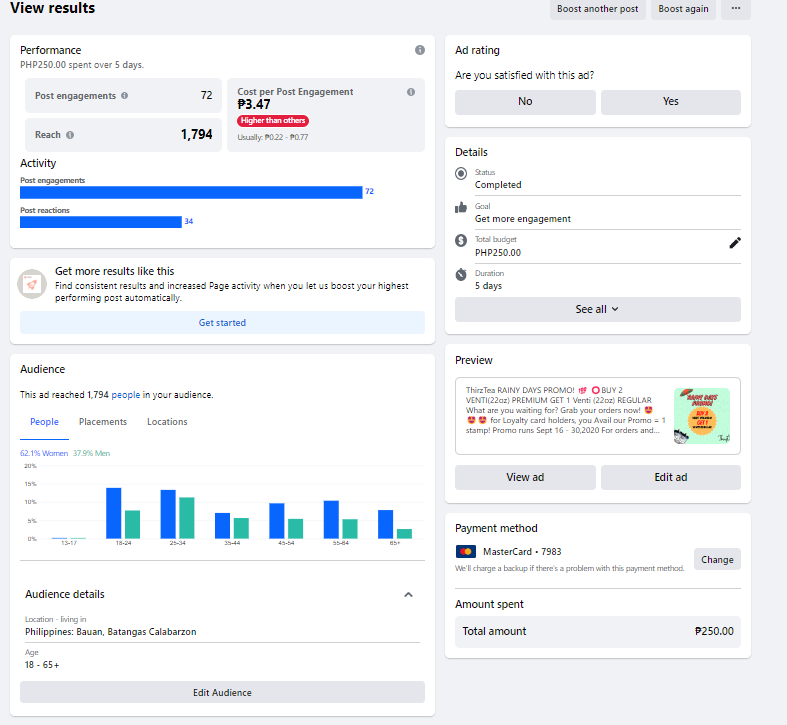
Task: Click the ThirzTea ad preview text
Action: [x=565, y=410]
